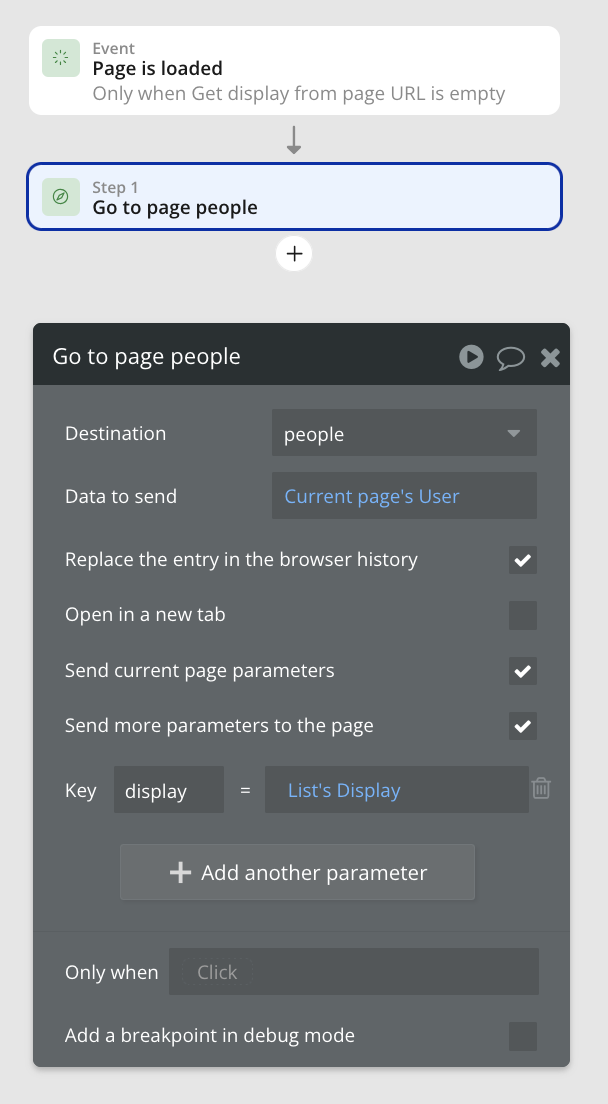Add a new step with plus button
Viewport: 608px width, 1104px height.
294,253
